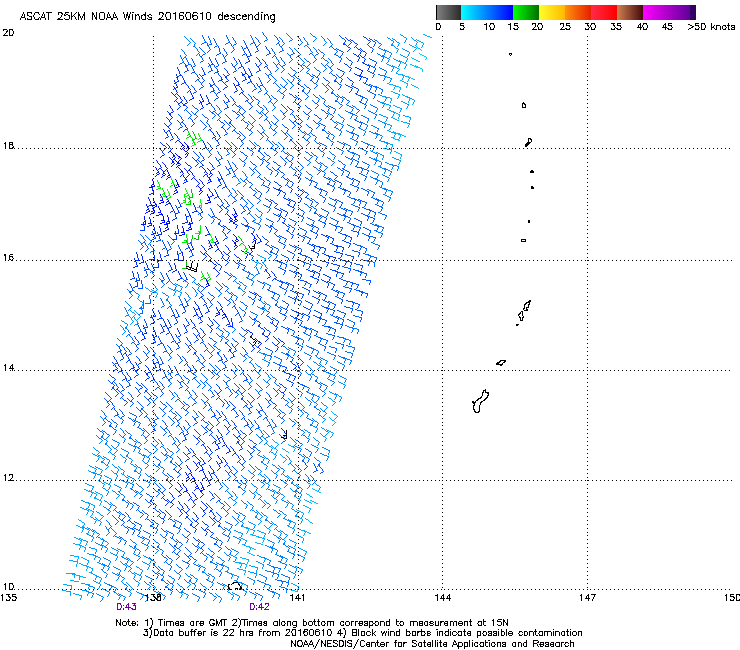This screenshot has height=650, width=740.
Task: Click the 'Times are GMT' note line
Action: pos(312,623)
